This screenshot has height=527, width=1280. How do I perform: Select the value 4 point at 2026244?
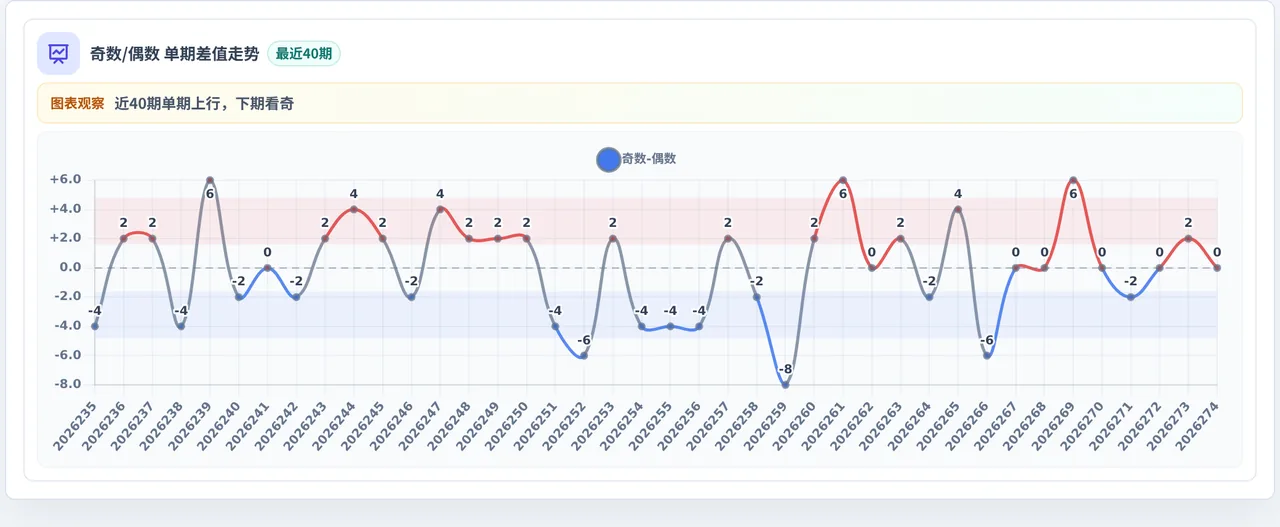click(x=354, y=209)
